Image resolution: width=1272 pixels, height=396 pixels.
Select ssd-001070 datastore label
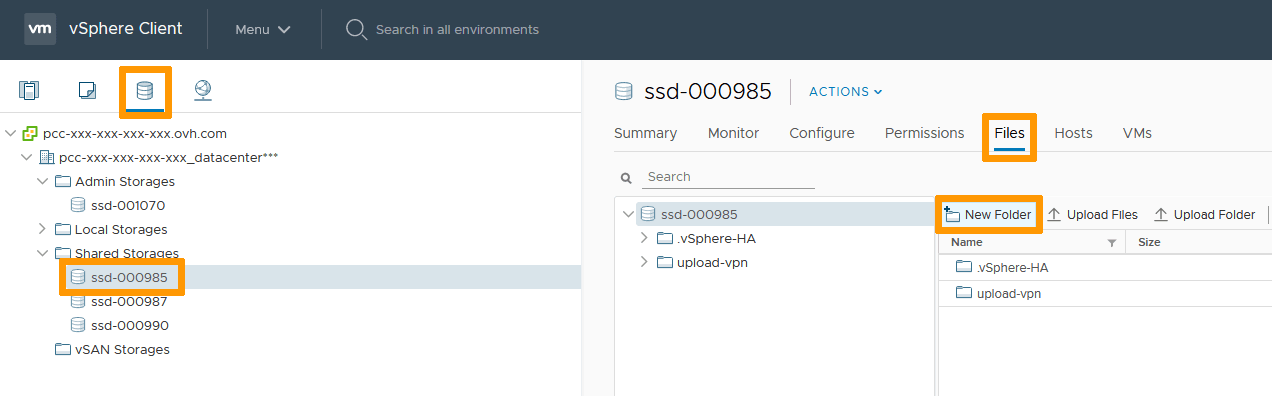(x=128, y=205)
